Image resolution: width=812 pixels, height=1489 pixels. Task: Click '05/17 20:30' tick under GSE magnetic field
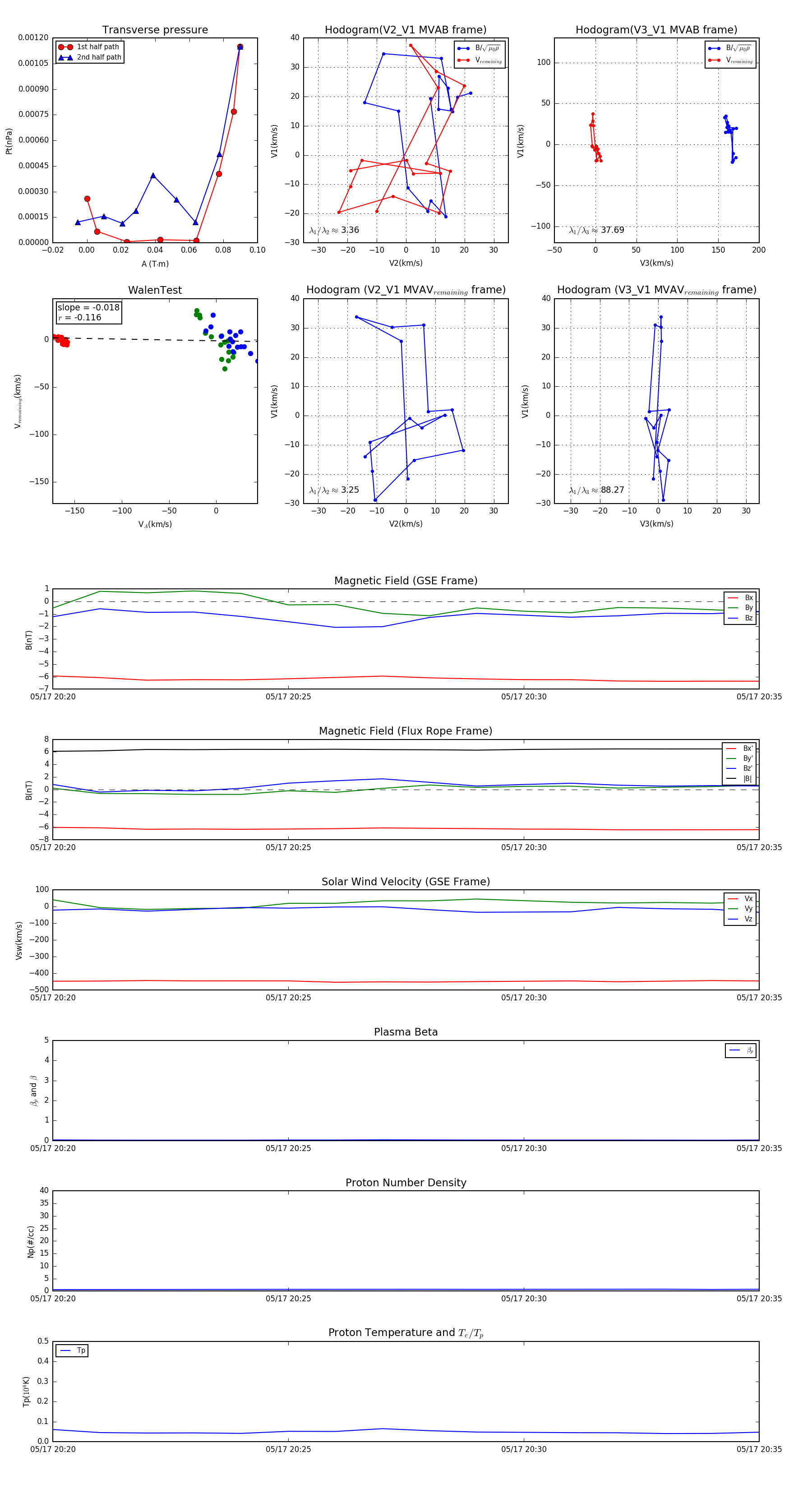524,697
